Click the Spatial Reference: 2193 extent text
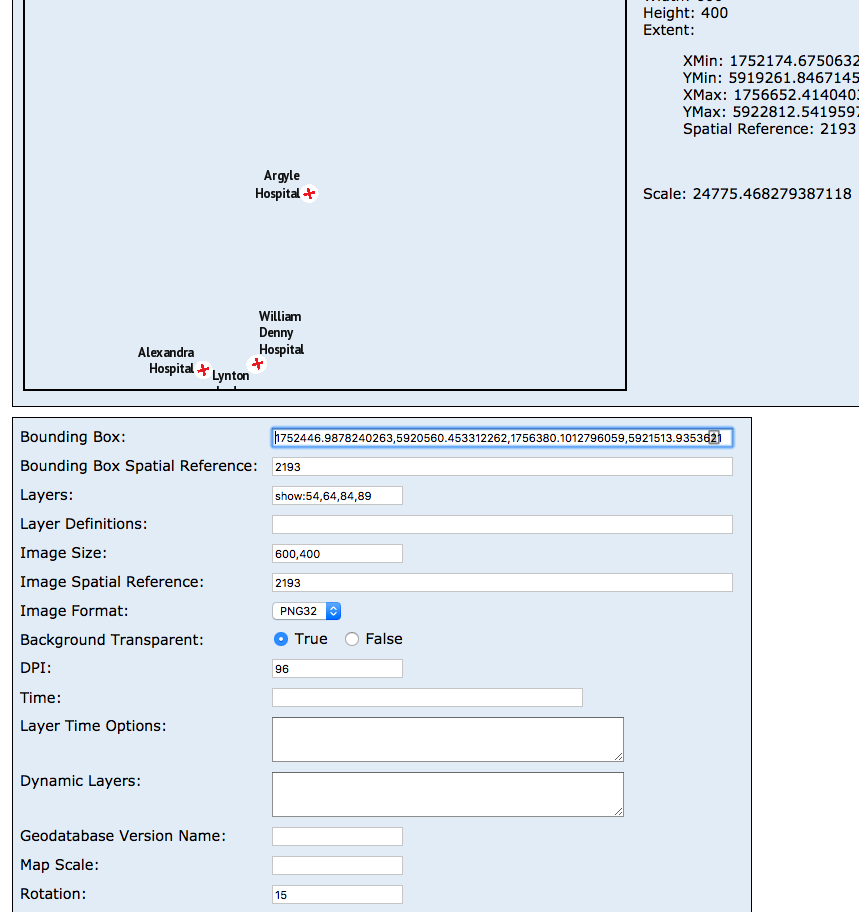The height and width of the screenshot is (912, 859). tap(769, 129)
